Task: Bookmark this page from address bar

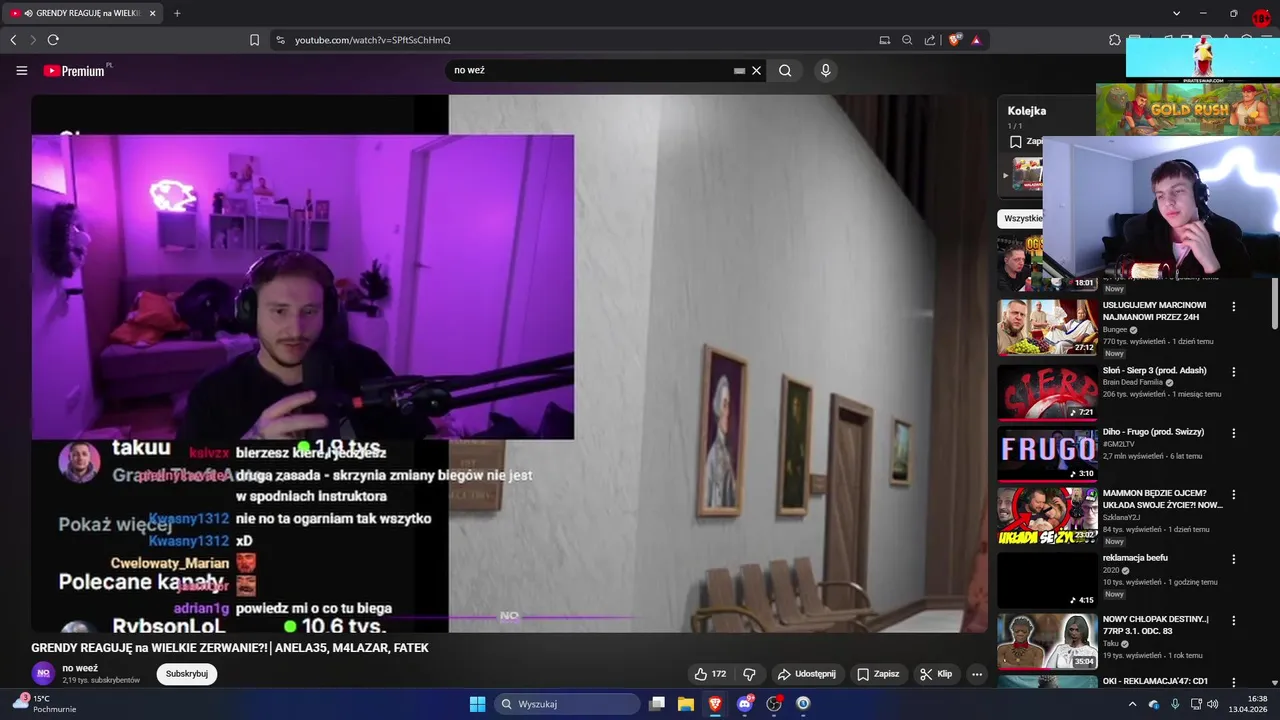Action: click(x=254, y=40)
